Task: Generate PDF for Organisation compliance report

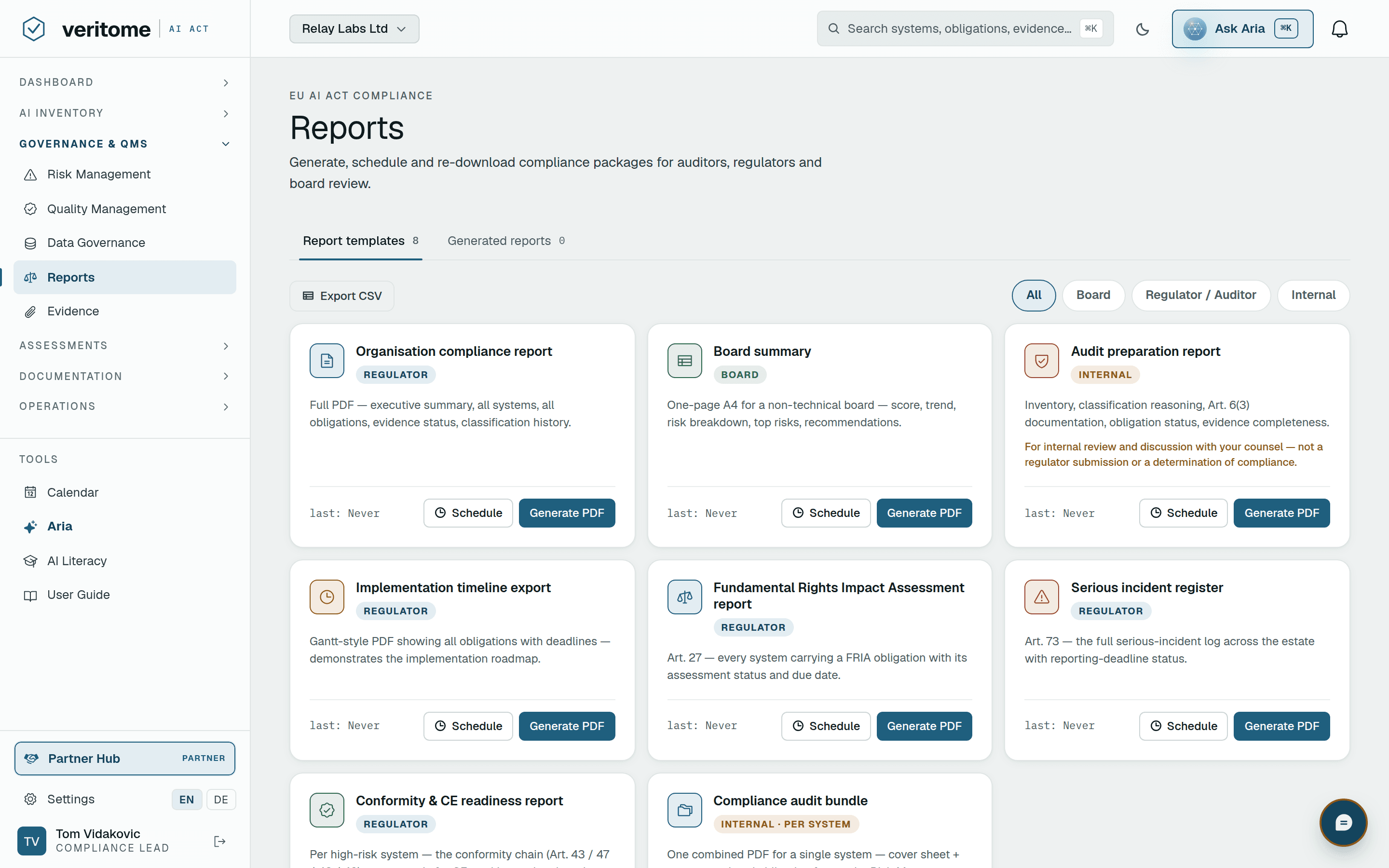Action: (567, 513)
